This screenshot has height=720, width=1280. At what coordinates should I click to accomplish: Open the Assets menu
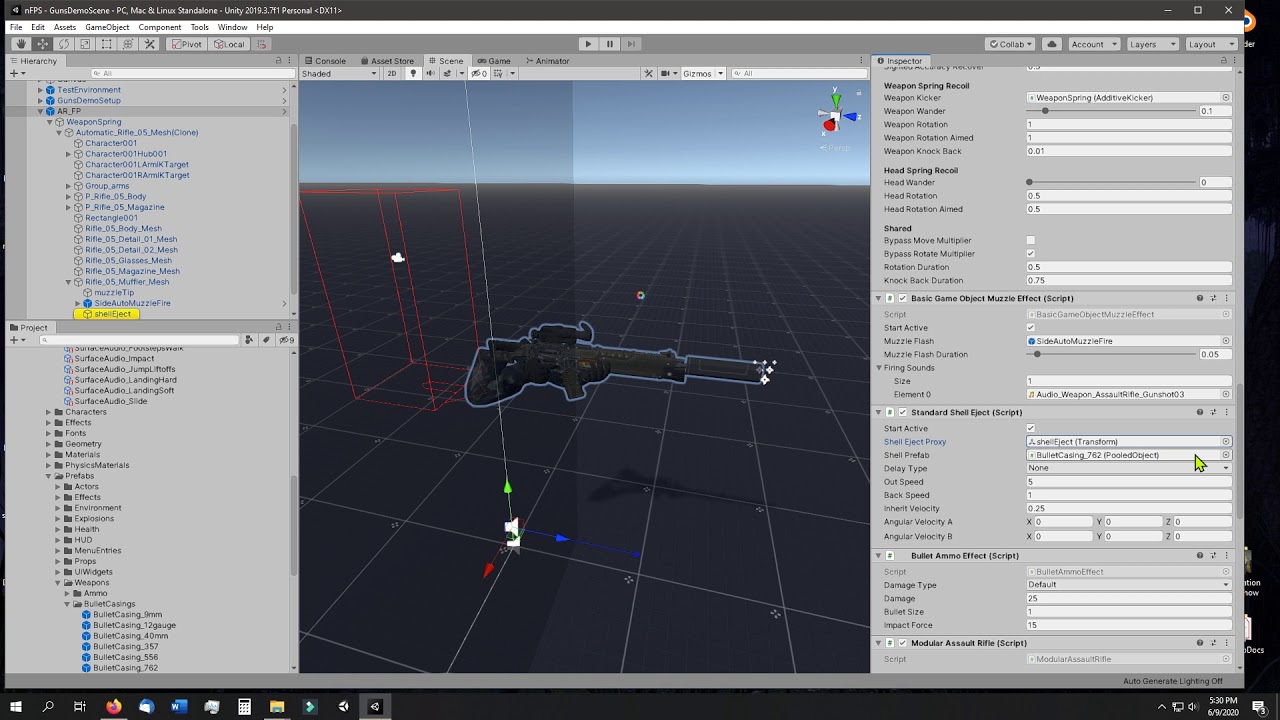65,27
